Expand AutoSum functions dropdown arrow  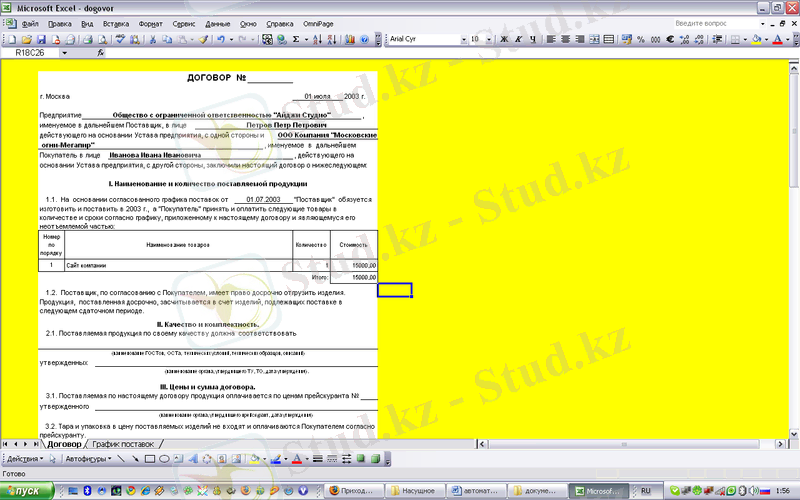[306, 39]
